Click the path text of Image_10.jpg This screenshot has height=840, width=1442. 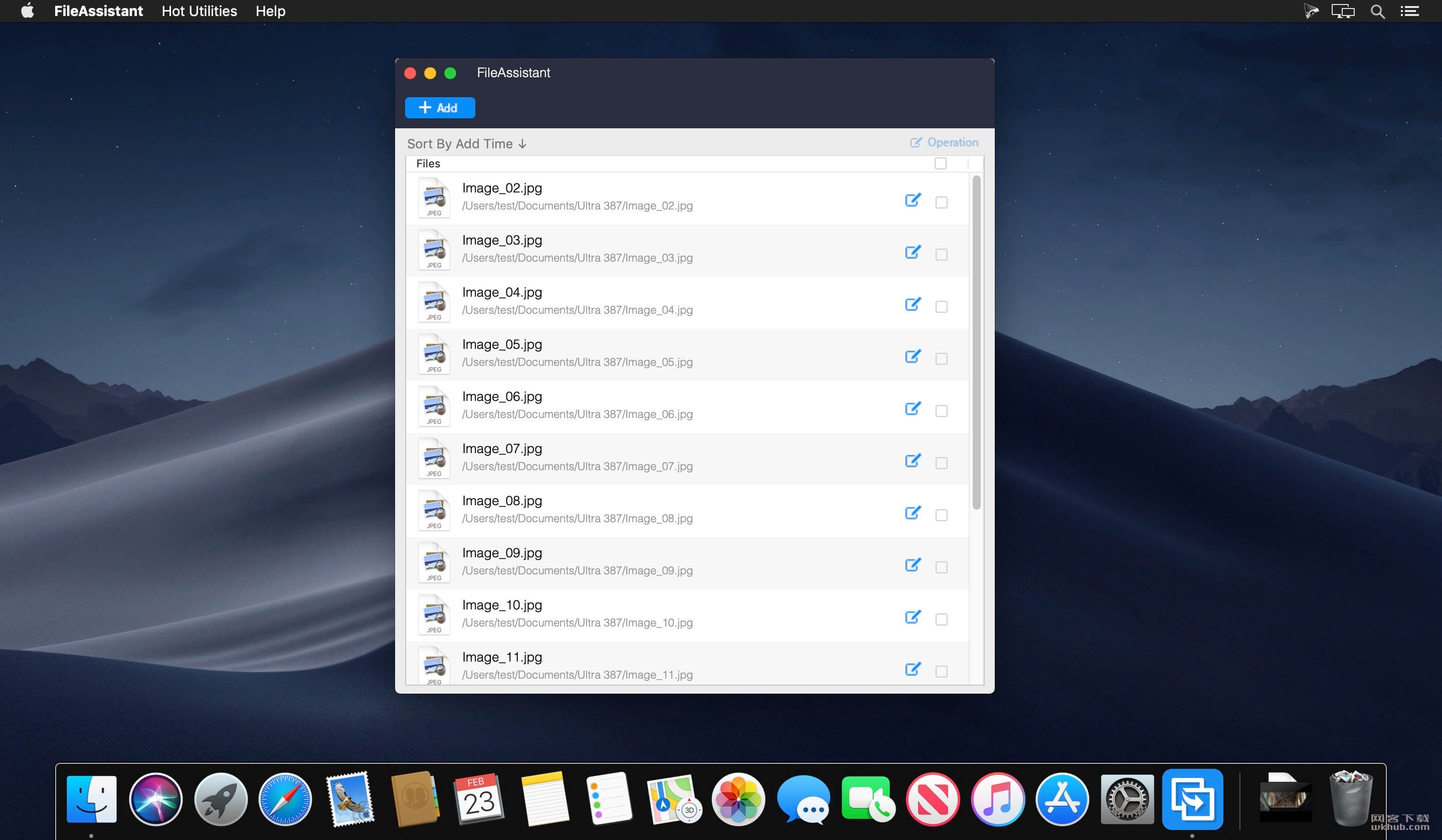pyautogui.click(x=578, y=622)
